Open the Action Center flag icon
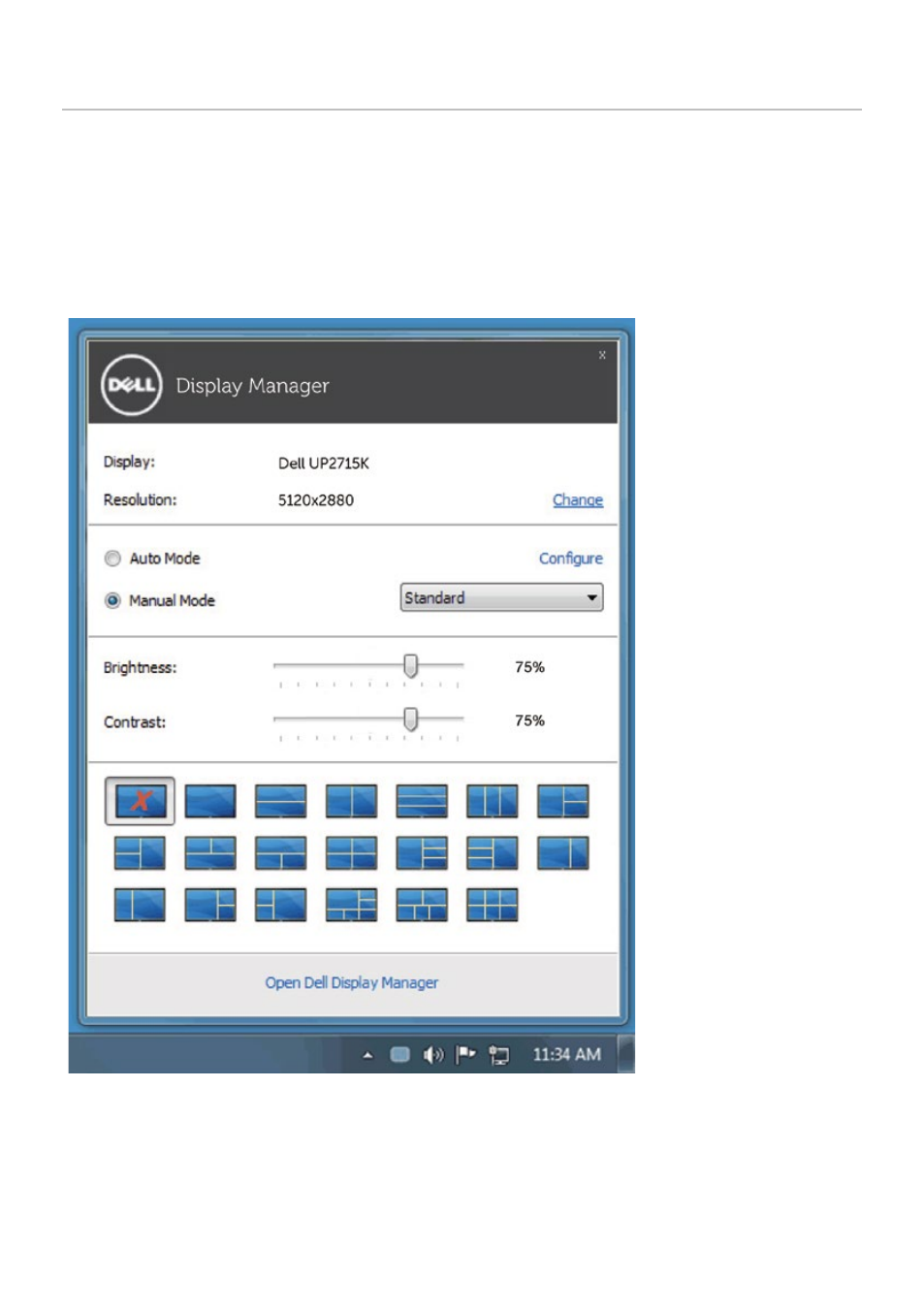 (x=465, y=1054)
